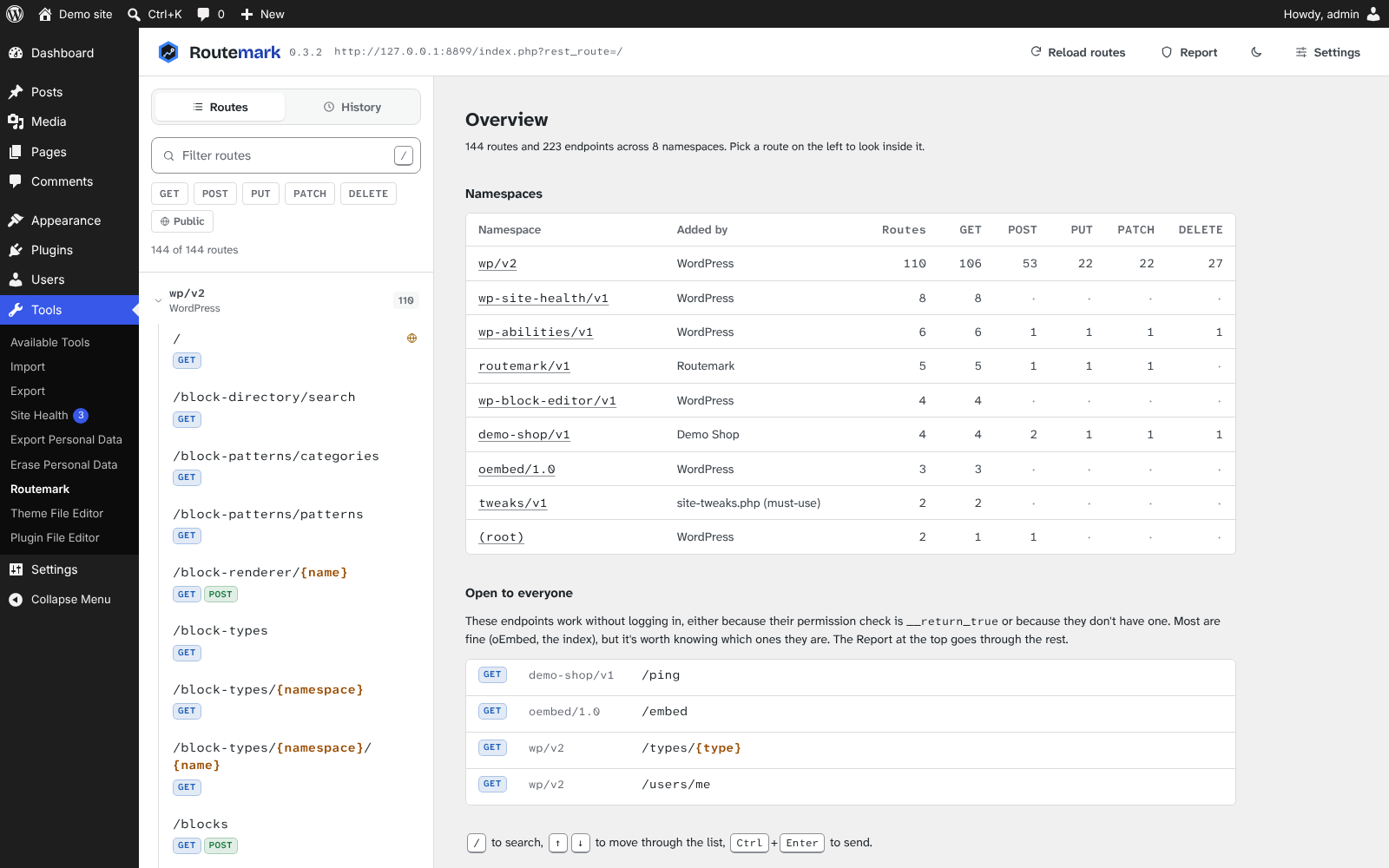Toggle the POST method filter chip

tap(215, 194)
